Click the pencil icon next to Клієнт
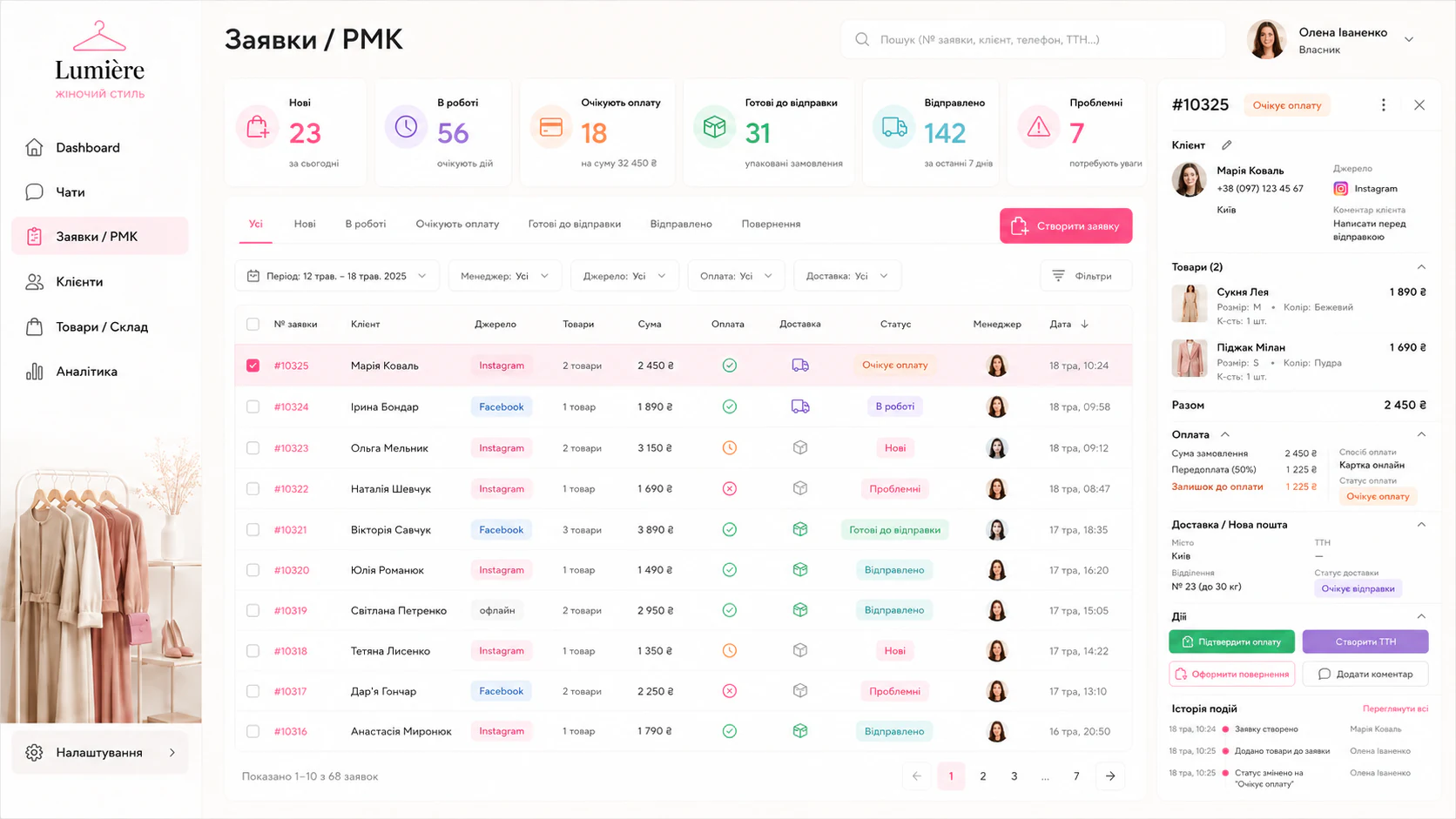This screenshot has width=1456, height=819. tap(1226, 145)
